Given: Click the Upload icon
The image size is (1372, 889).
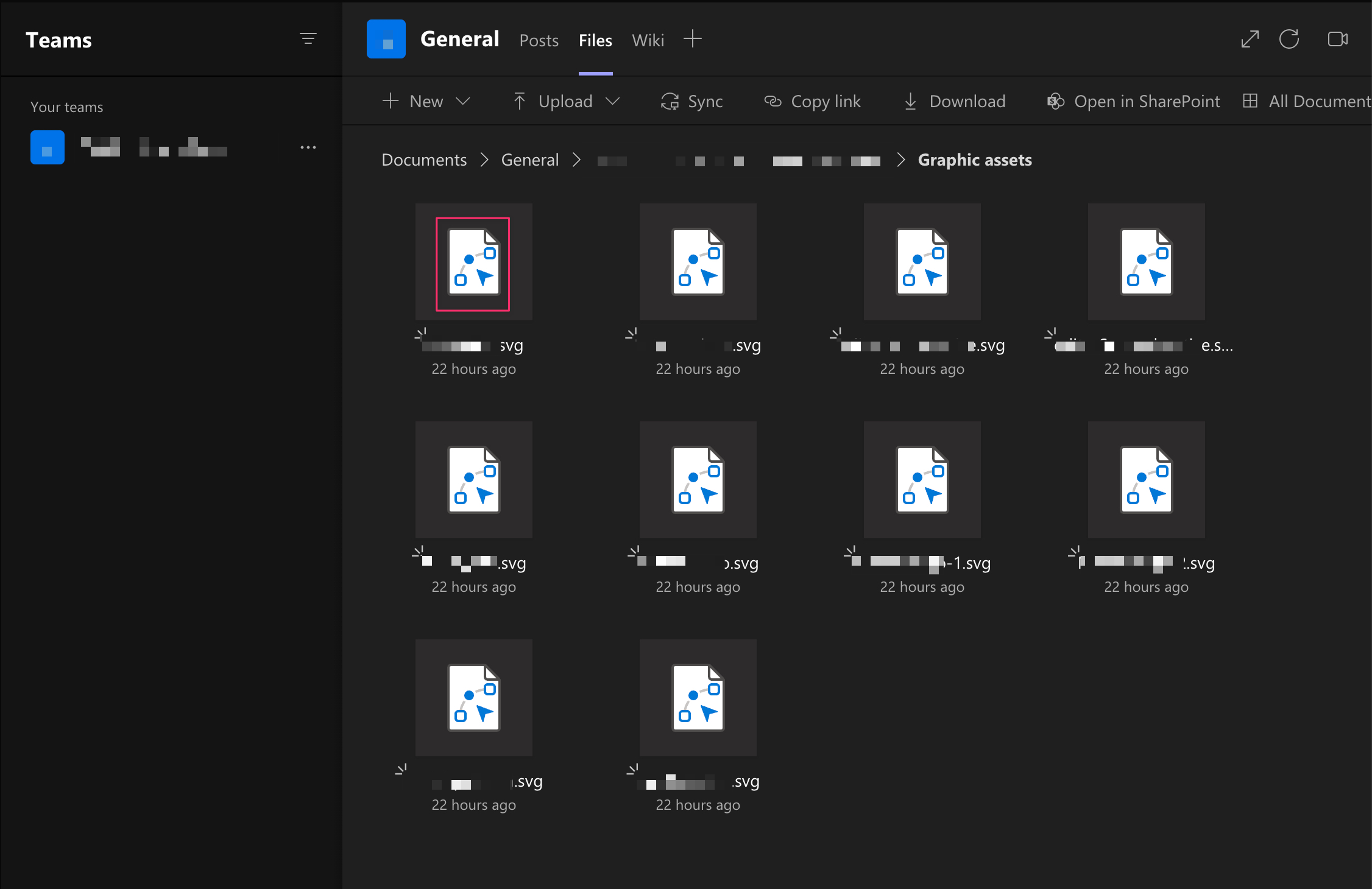Looking at the screenshot, I should (520, 101).
